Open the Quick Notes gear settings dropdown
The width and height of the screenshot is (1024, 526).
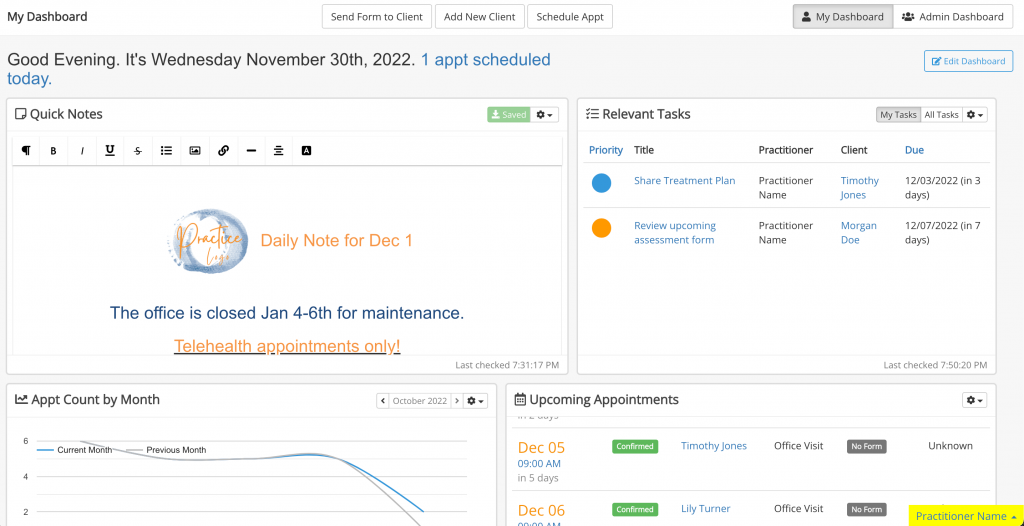tap(545, 114)
